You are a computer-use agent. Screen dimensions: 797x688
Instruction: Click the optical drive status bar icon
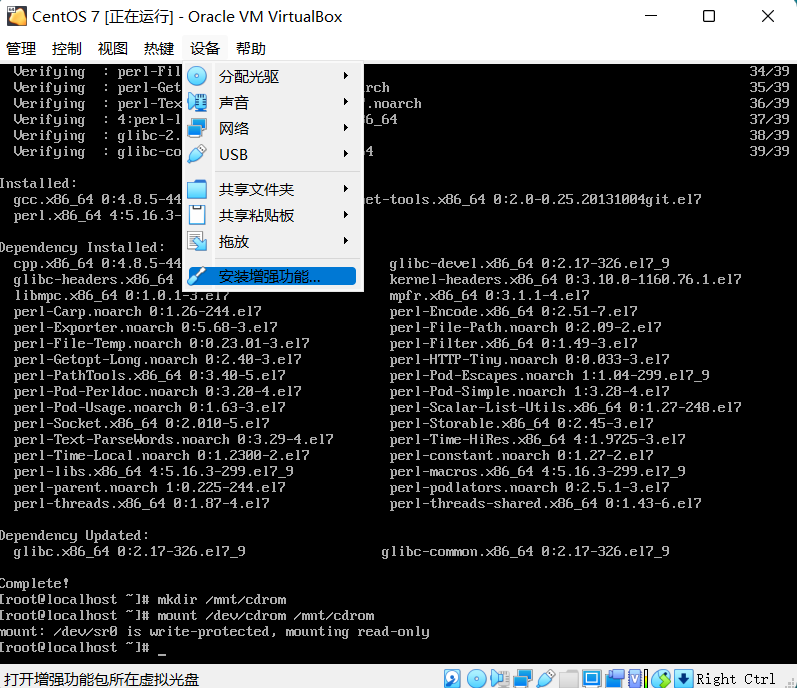click(x=476, y=678)
